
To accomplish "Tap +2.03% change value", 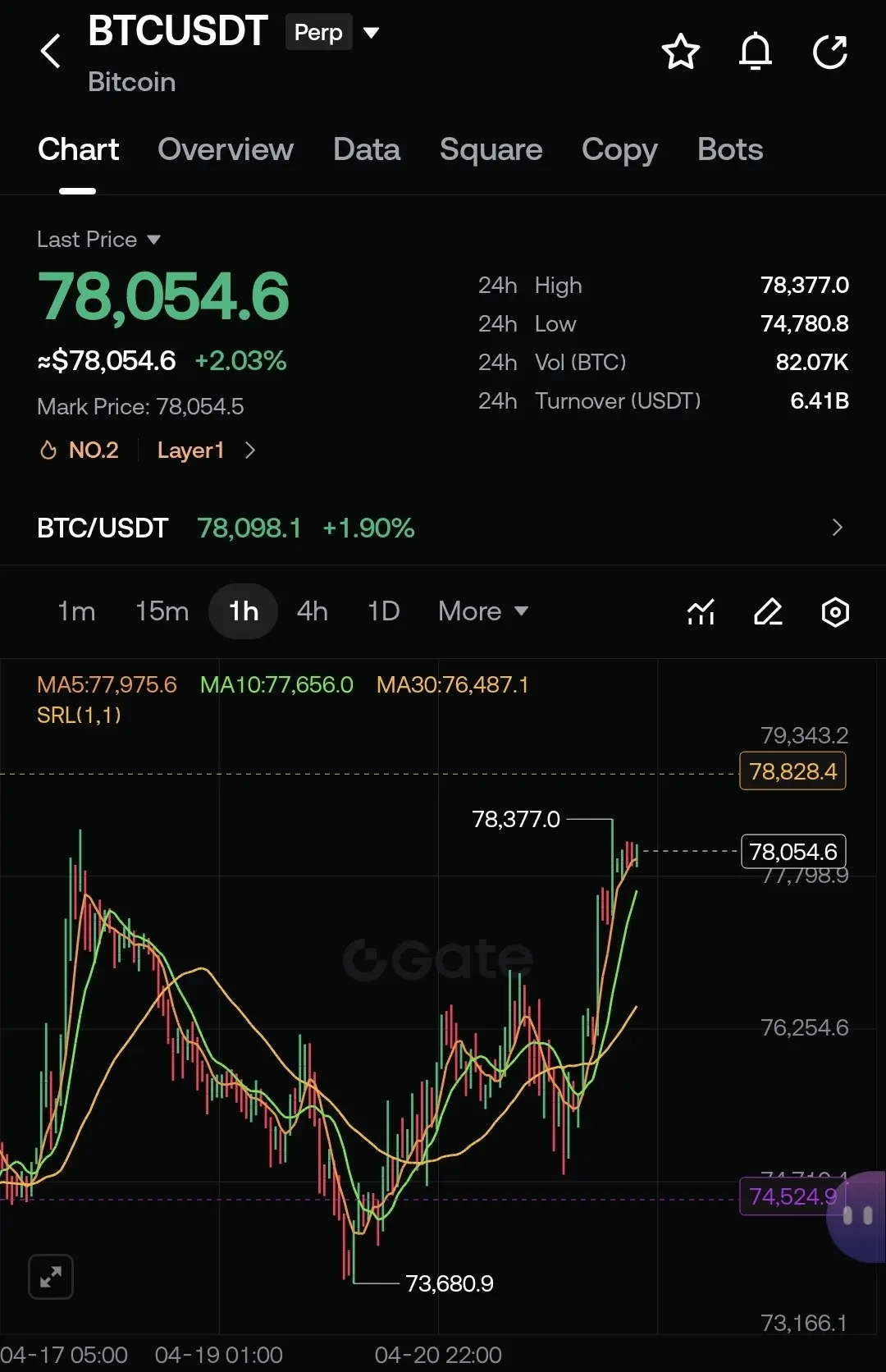I will [240, 360].
